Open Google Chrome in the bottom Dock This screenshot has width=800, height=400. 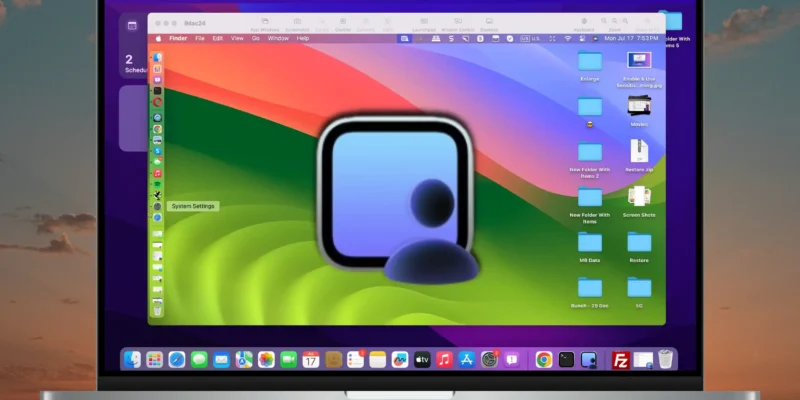point(544,360)
